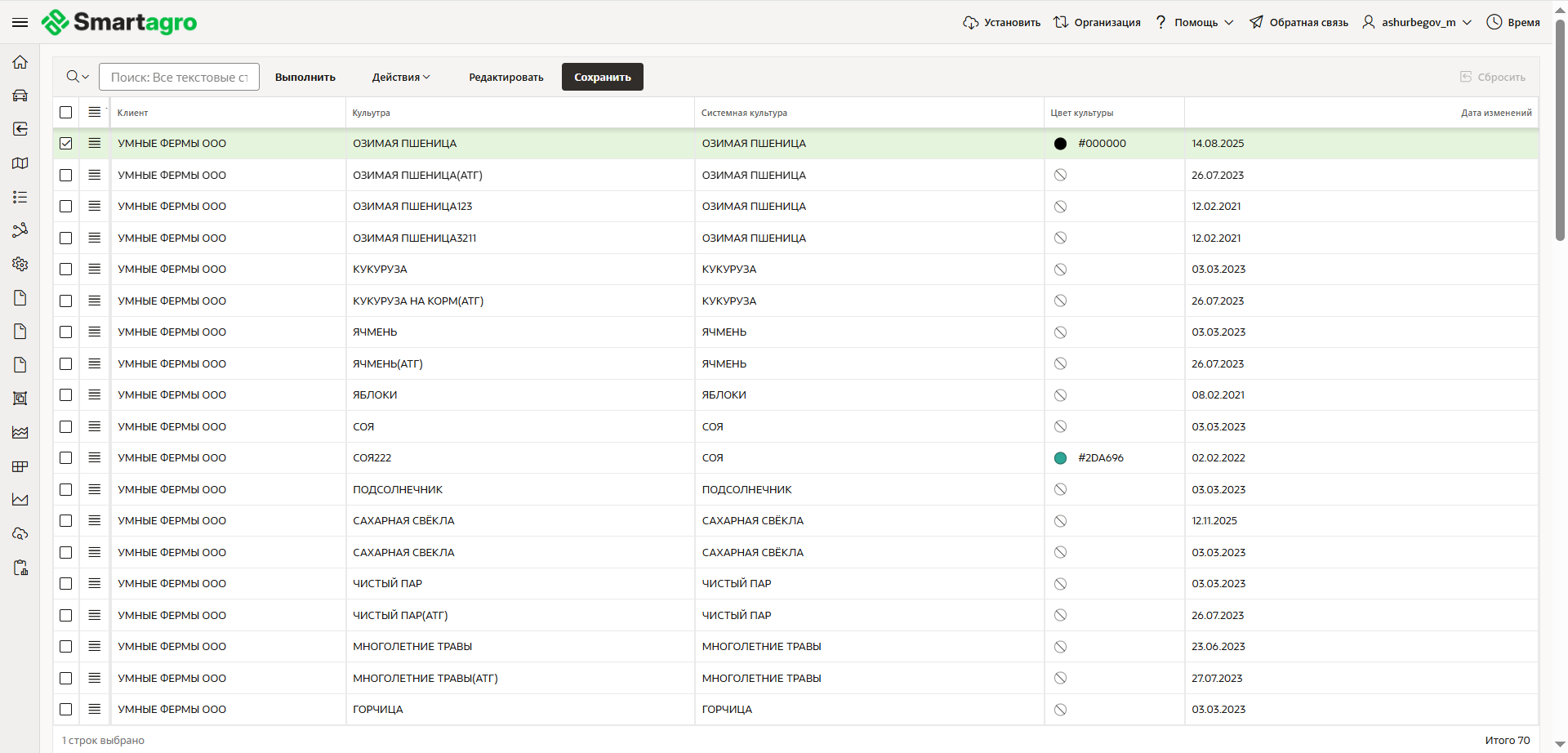Click the Время clock icon
The image size is (1568, 753).
pyautogui.click(x=1494, y=22)
